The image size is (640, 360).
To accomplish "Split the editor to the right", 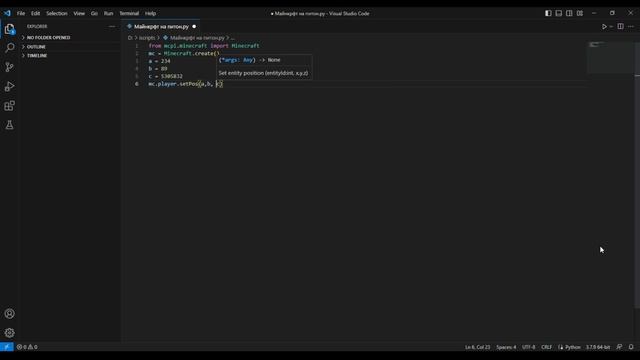I will coord(620,27).
